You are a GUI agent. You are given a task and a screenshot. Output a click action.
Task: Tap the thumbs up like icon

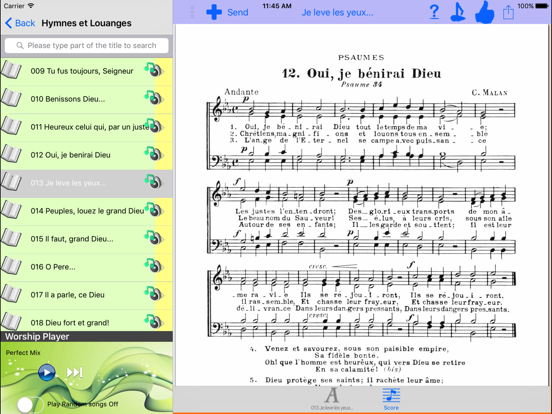click(484, 12)
